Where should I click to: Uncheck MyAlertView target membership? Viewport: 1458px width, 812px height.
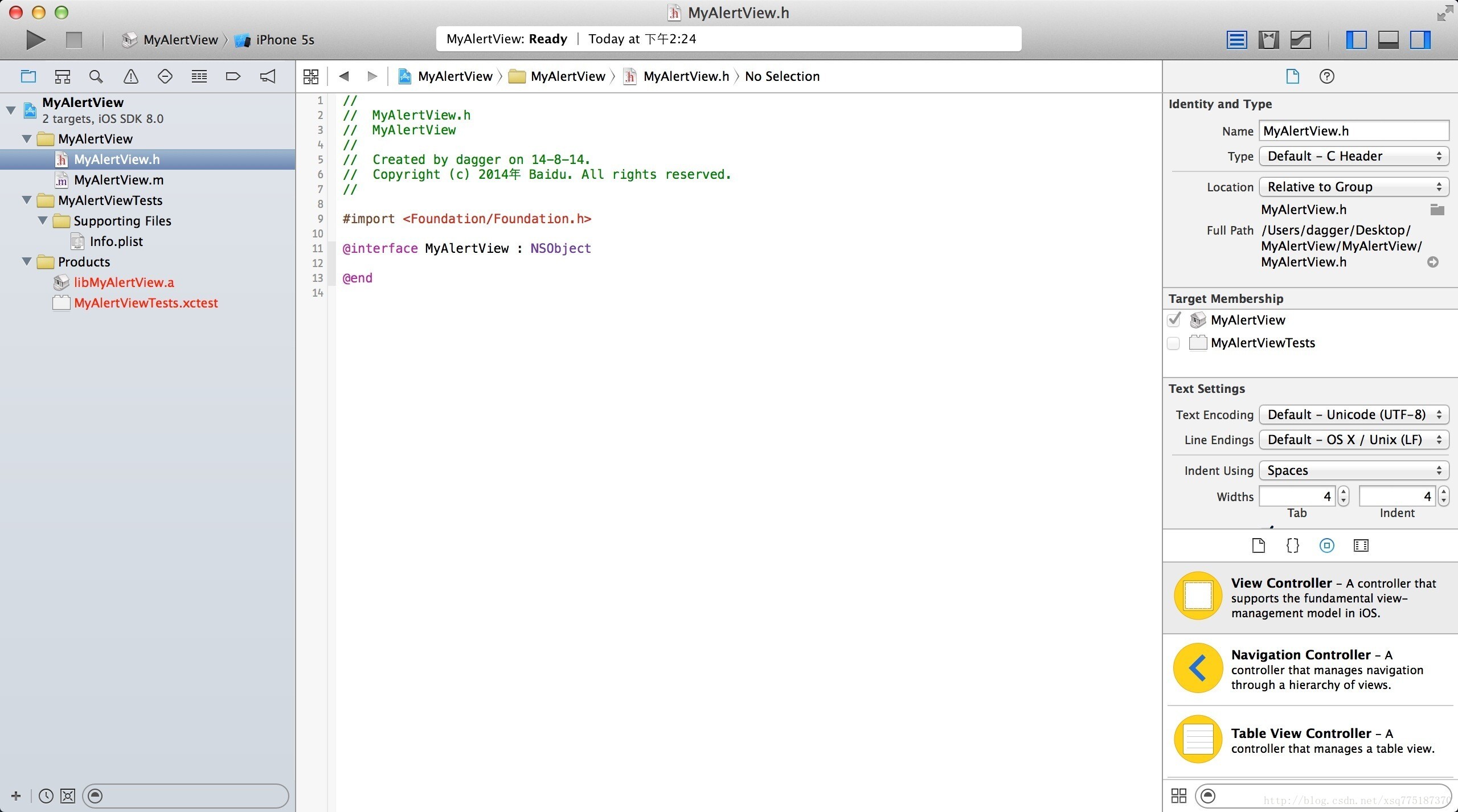(x=1174, y=319)
